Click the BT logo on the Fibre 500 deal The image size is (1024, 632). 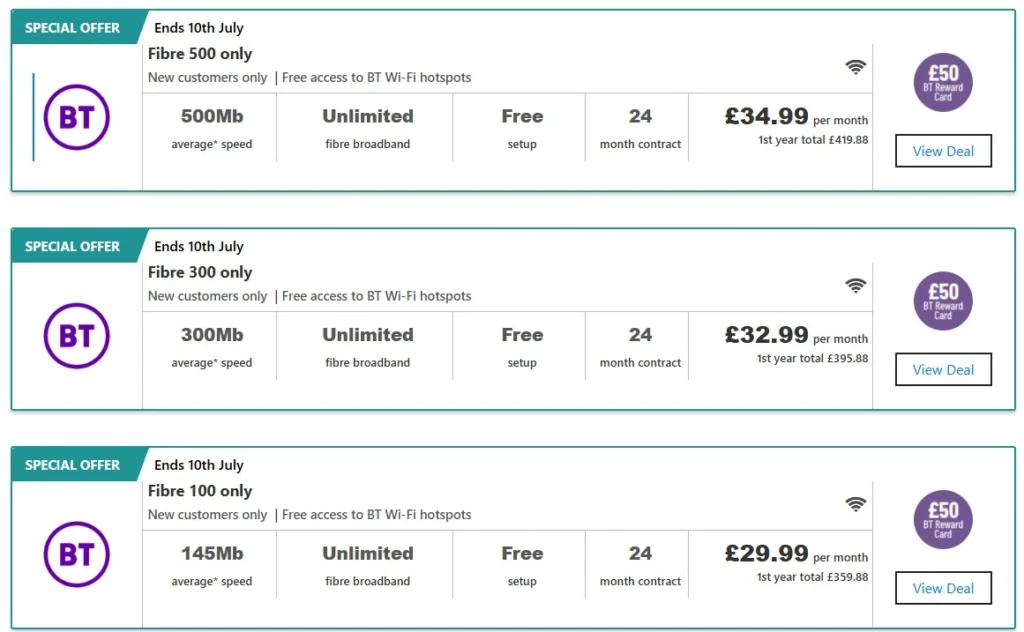pyautogui.click(x=76, y=118)
